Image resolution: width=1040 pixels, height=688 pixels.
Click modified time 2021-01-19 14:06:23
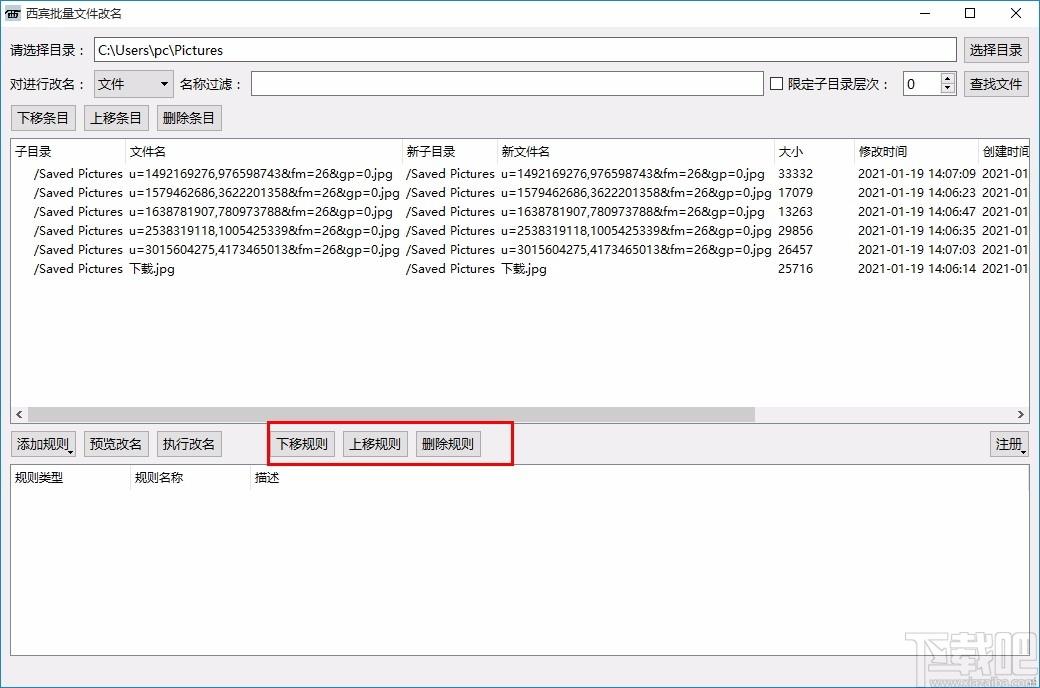917,192
